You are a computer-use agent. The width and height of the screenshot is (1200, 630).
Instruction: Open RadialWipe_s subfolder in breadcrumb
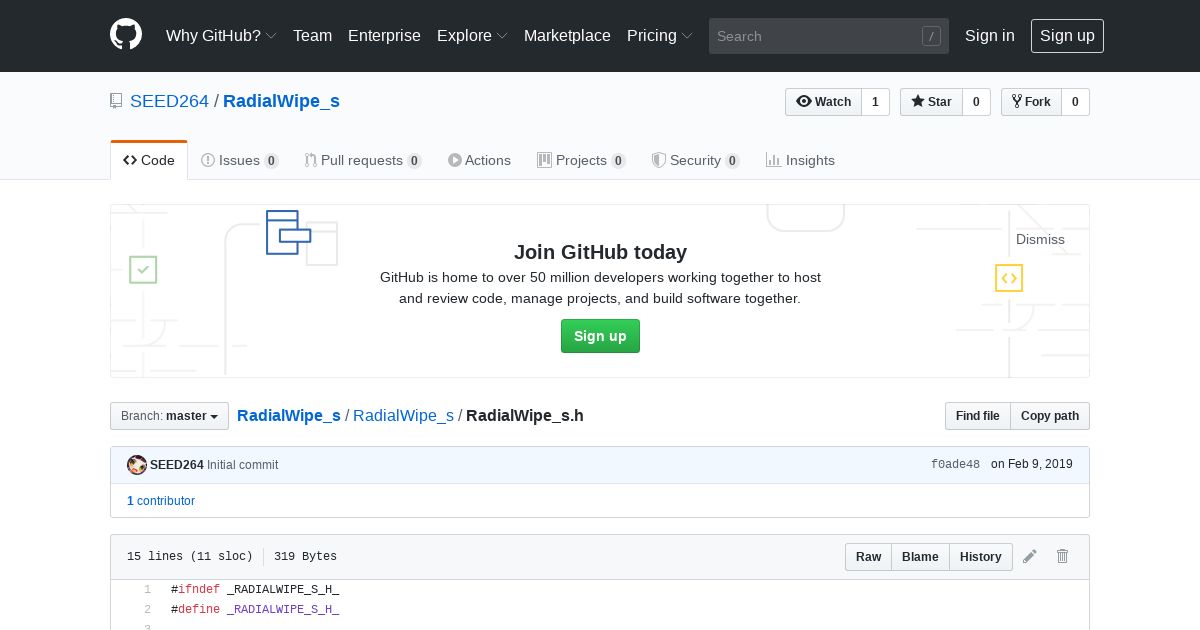[x=403, y=415]
